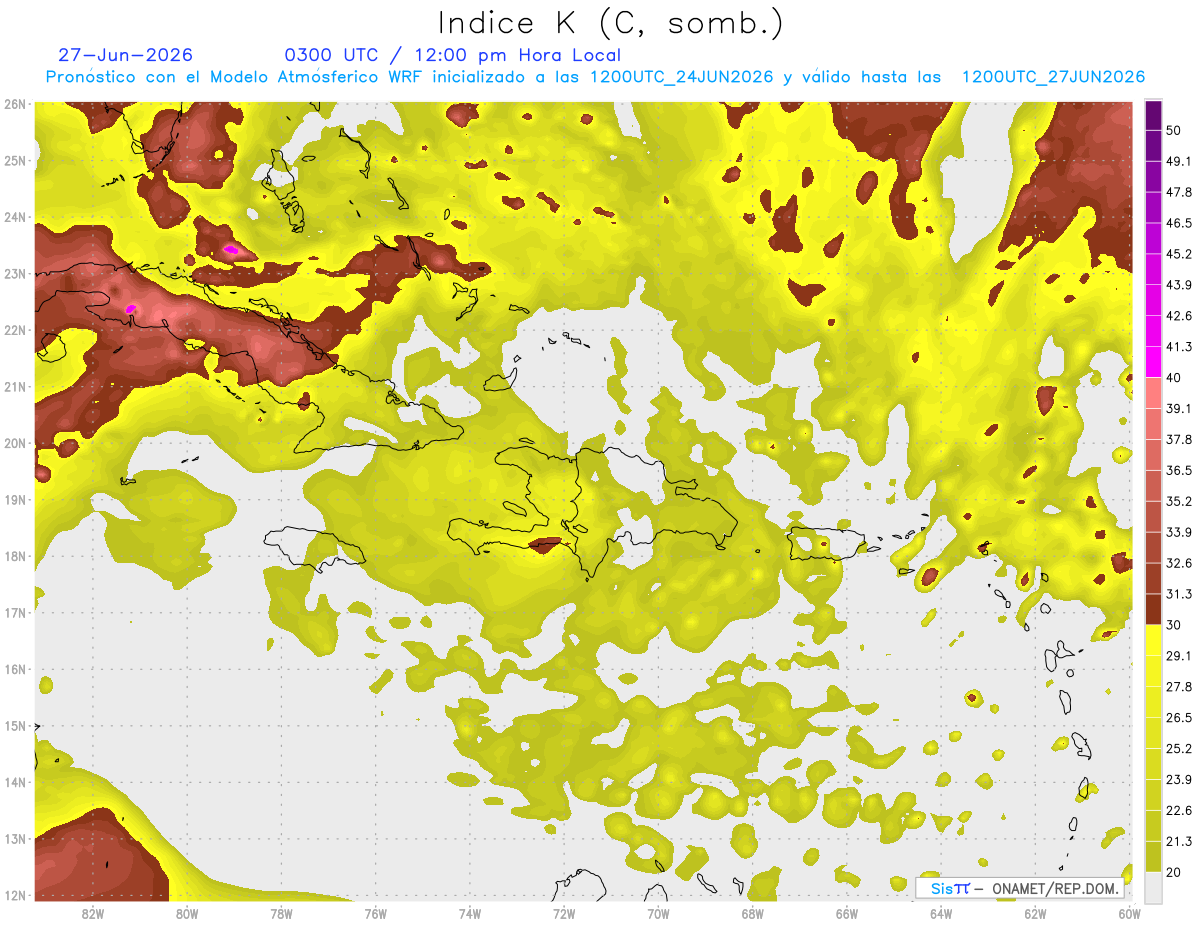Click the 16N latitude label
The image size is (1200, 927).
pos(14,669)
